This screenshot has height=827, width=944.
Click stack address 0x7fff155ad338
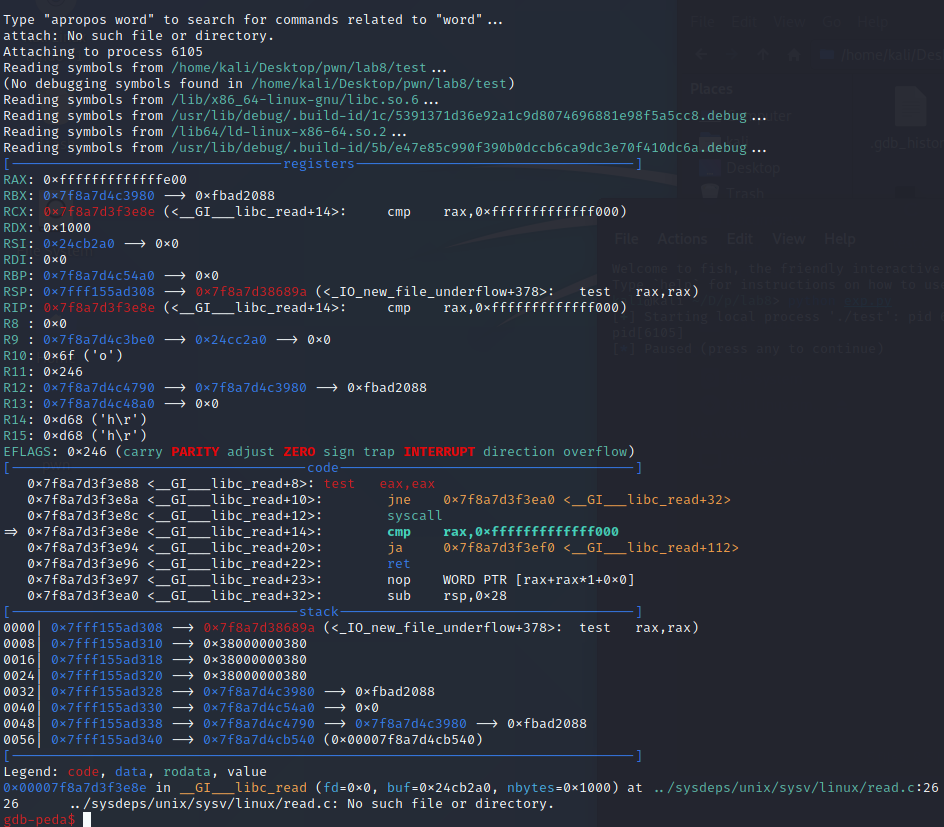[x=107, y=723]
